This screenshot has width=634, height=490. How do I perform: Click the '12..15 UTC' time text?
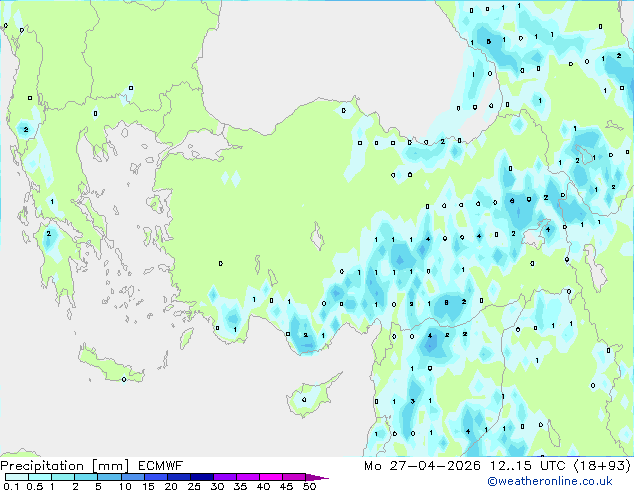[x=527, y=466]
